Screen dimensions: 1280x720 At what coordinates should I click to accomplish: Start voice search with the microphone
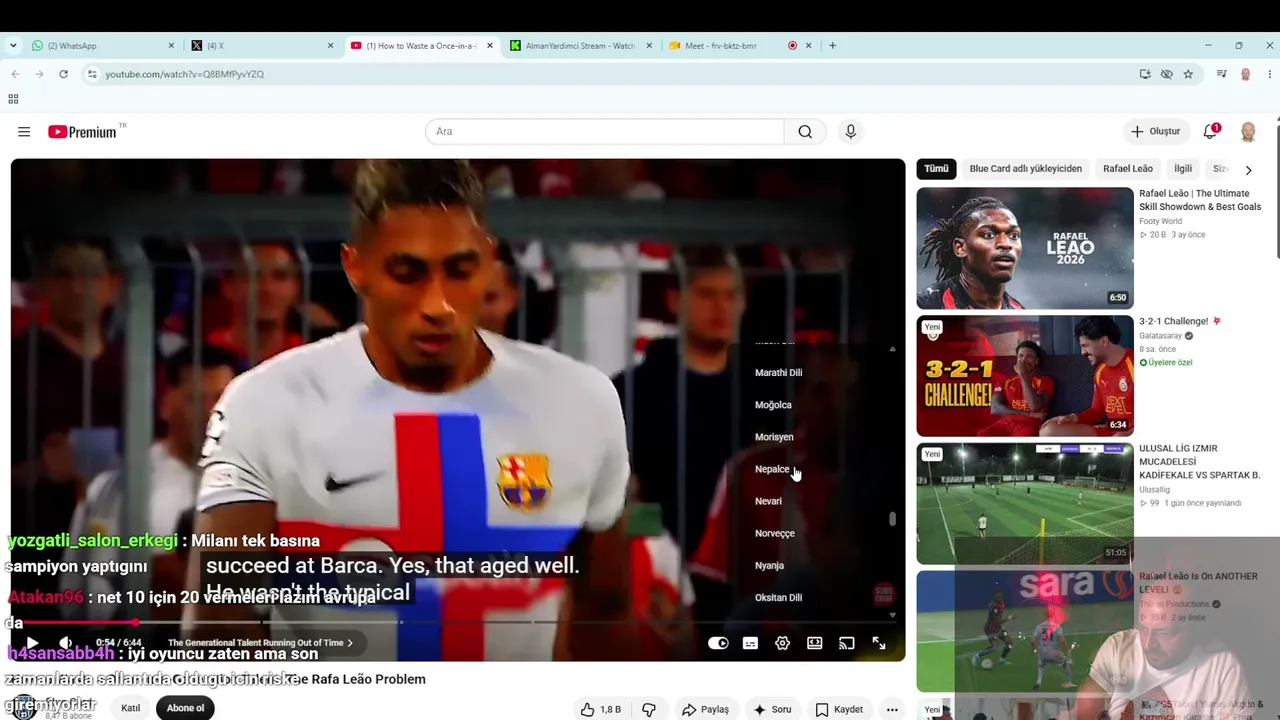pos(851,132)
